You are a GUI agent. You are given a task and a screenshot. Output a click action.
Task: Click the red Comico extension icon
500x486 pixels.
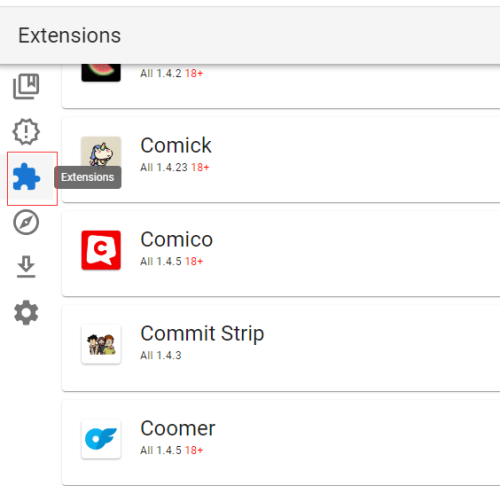pyautogui.click(x=101, y=250)
